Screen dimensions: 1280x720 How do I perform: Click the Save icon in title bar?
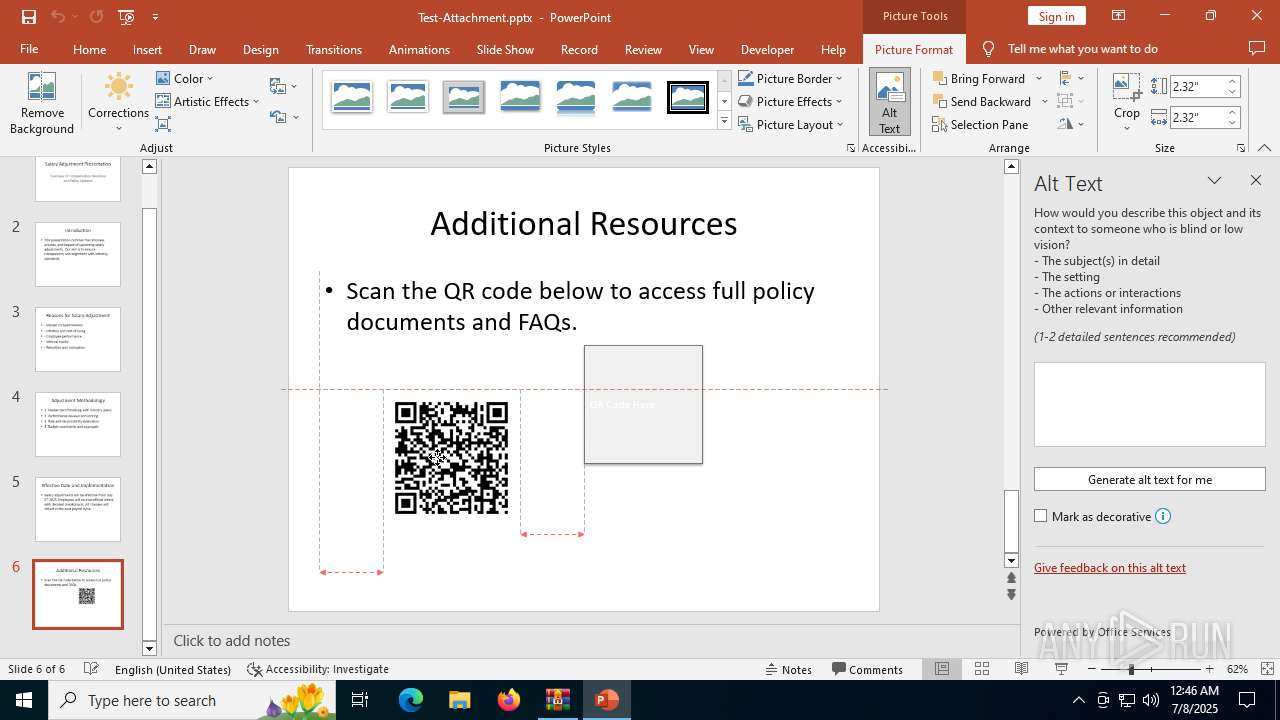click(28, 17)
